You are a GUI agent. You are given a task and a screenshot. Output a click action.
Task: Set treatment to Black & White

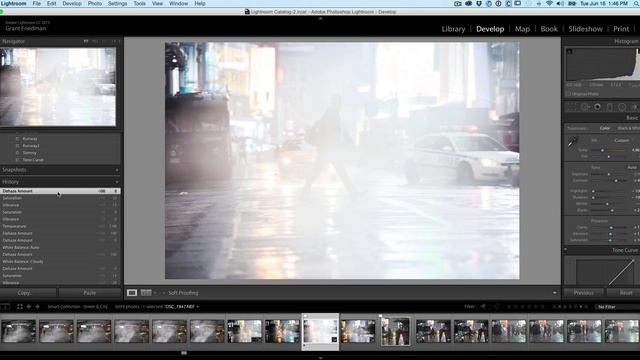pyautogui.click(x=628, y=128)
